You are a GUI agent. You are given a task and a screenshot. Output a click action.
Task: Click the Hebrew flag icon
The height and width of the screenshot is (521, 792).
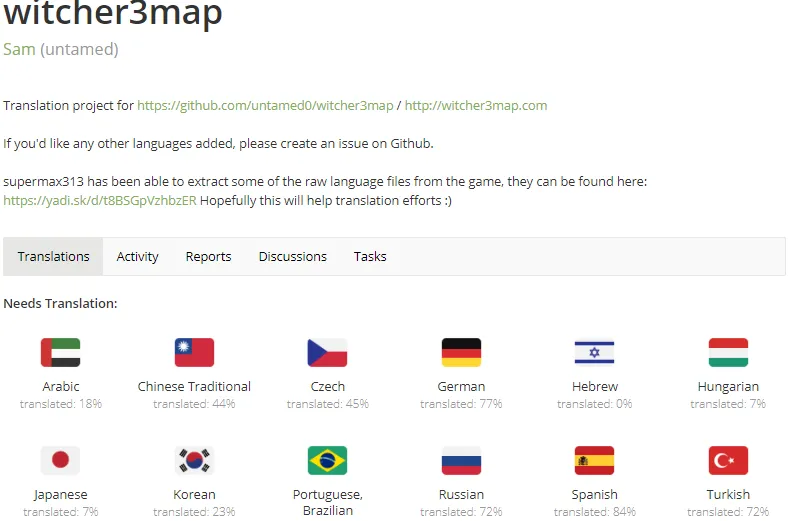tap(595, 352)
